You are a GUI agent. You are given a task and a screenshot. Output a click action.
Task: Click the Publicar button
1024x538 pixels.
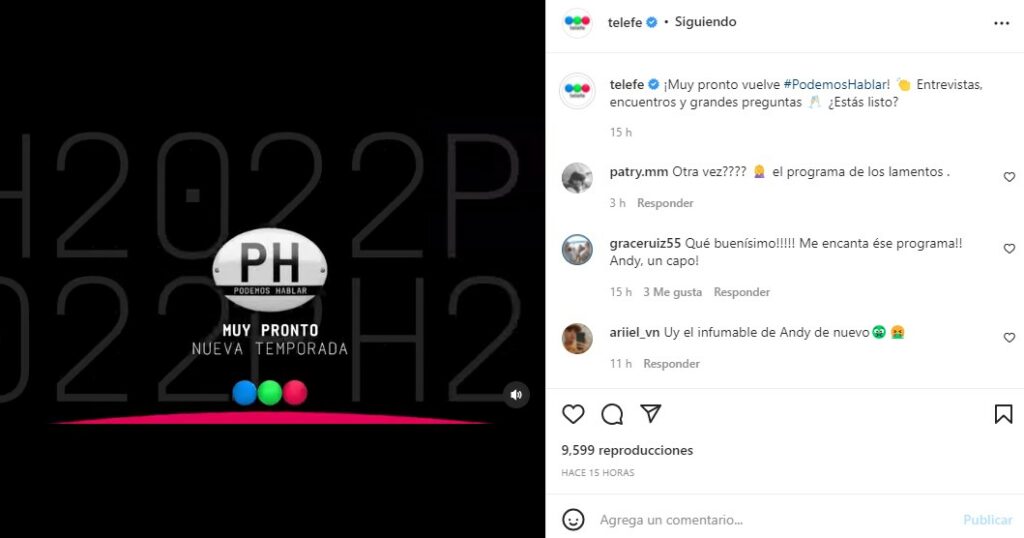987,520
